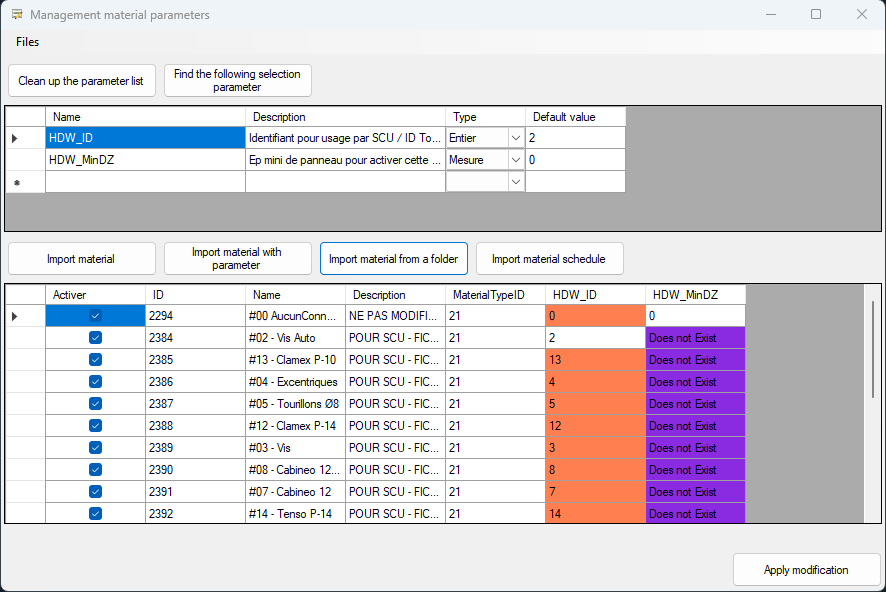
Task: Select the #14 - Tenso P-14 cell
Action: [296, 514]
